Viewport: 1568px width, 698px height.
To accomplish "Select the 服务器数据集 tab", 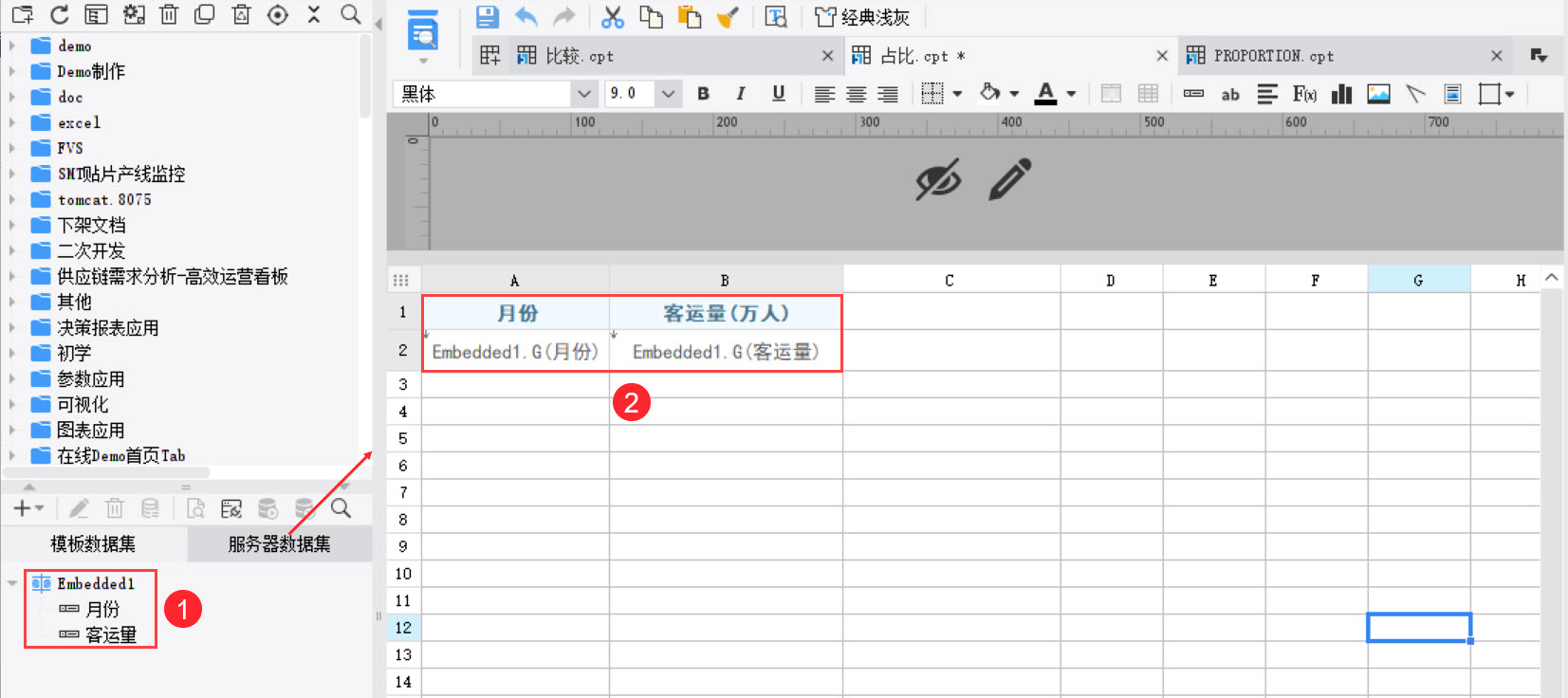I will click(279, 543).
